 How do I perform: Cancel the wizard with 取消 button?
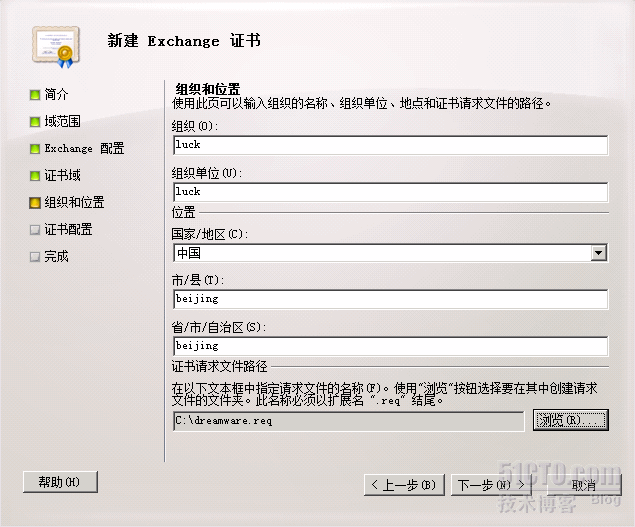584,485
